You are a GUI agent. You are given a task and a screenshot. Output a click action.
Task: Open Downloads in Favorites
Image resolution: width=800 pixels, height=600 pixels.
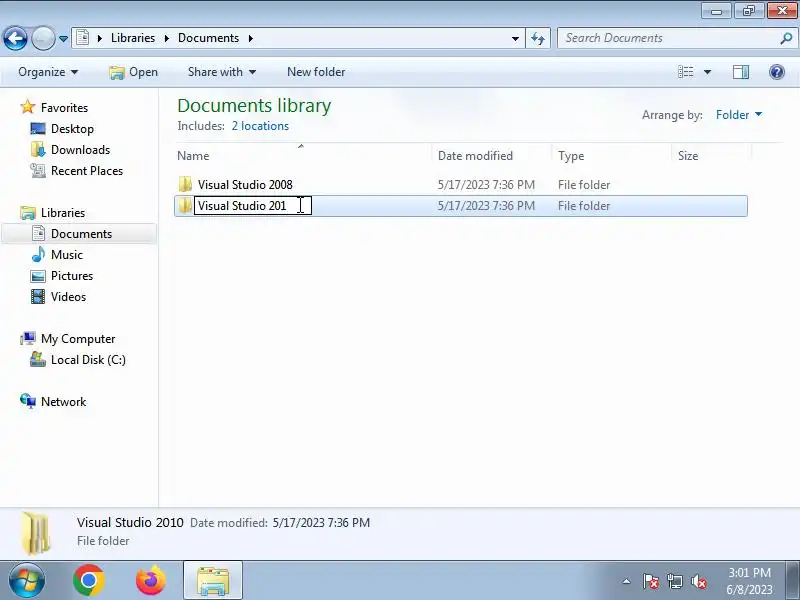pyautogui.click(x=80, y=149)
